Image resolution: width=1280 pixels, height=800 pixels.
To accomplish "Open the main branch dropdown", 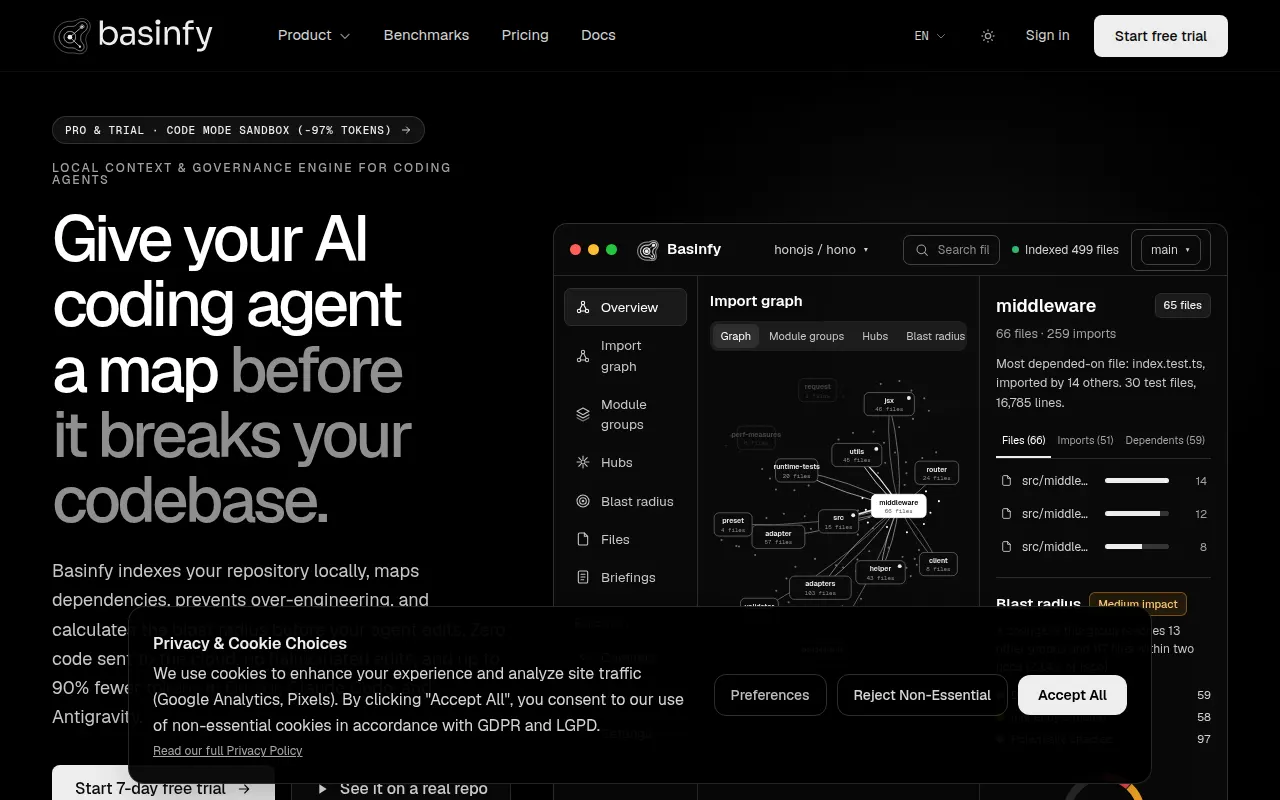I will point(1171,250).
